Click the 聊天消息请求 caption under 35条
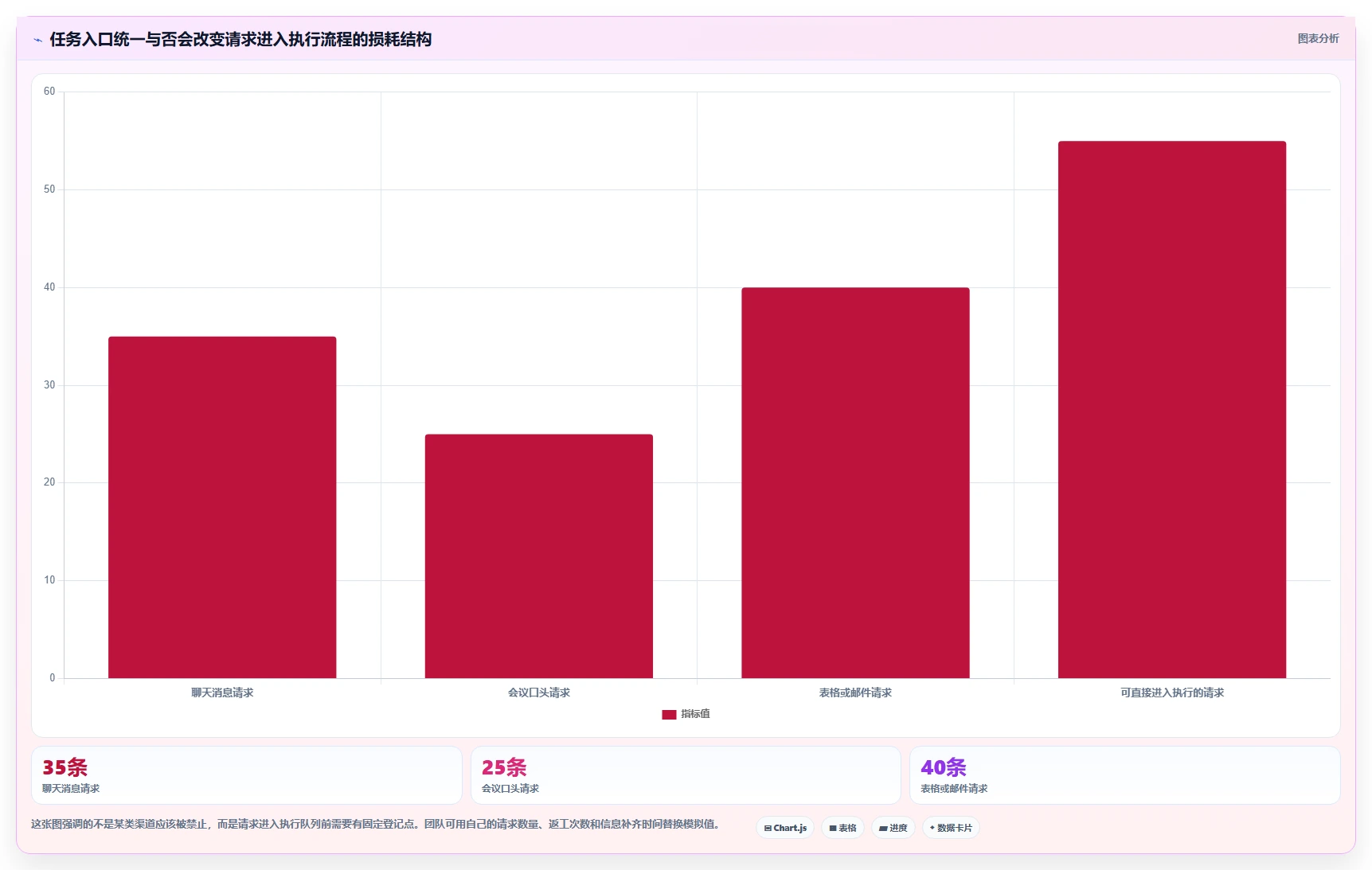This screenshot has height=870, width=1372. pyautogui.click(x=71, y=789)
